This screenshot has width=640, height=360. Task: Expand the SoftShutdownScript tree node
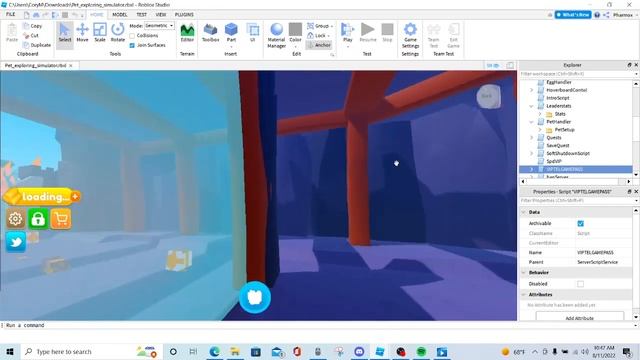pos(531,153)
